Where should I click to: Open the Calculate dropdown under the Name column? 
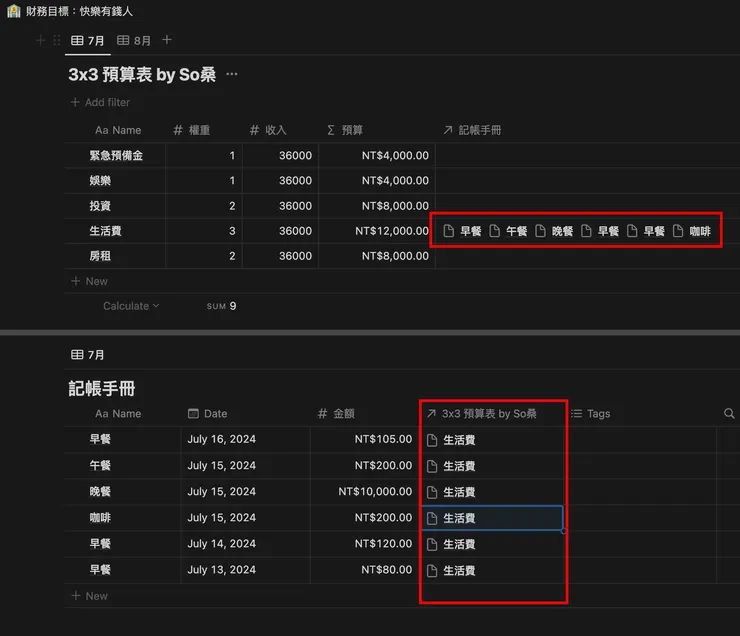131,306
